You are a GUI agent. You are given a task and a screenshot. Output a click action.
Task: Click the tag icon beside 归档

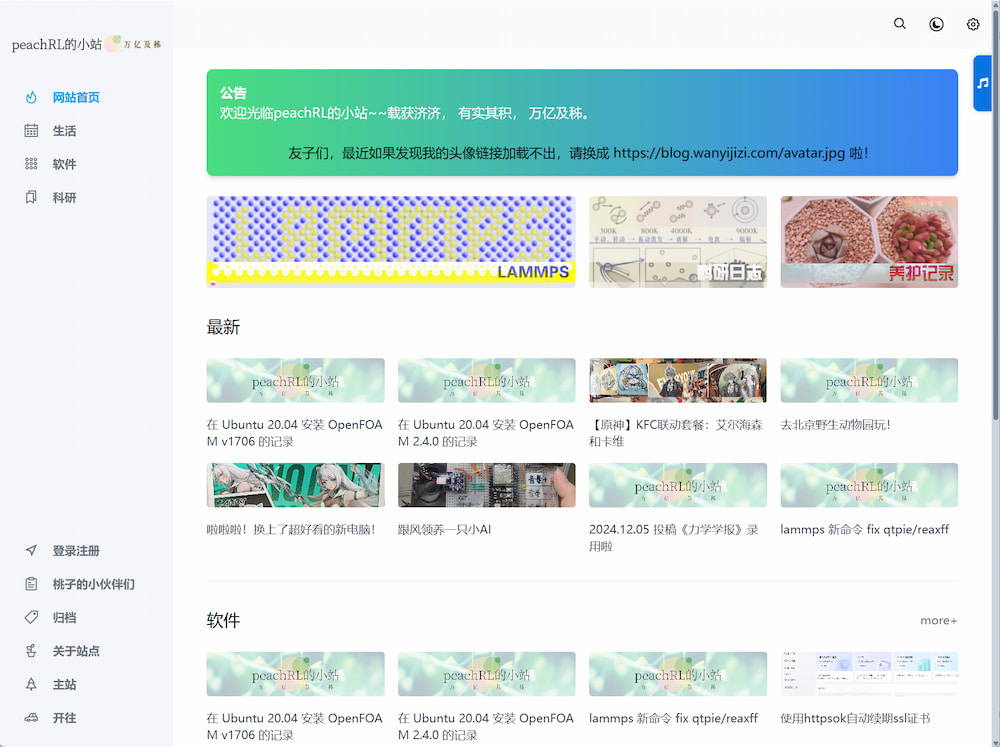[32, 618]
